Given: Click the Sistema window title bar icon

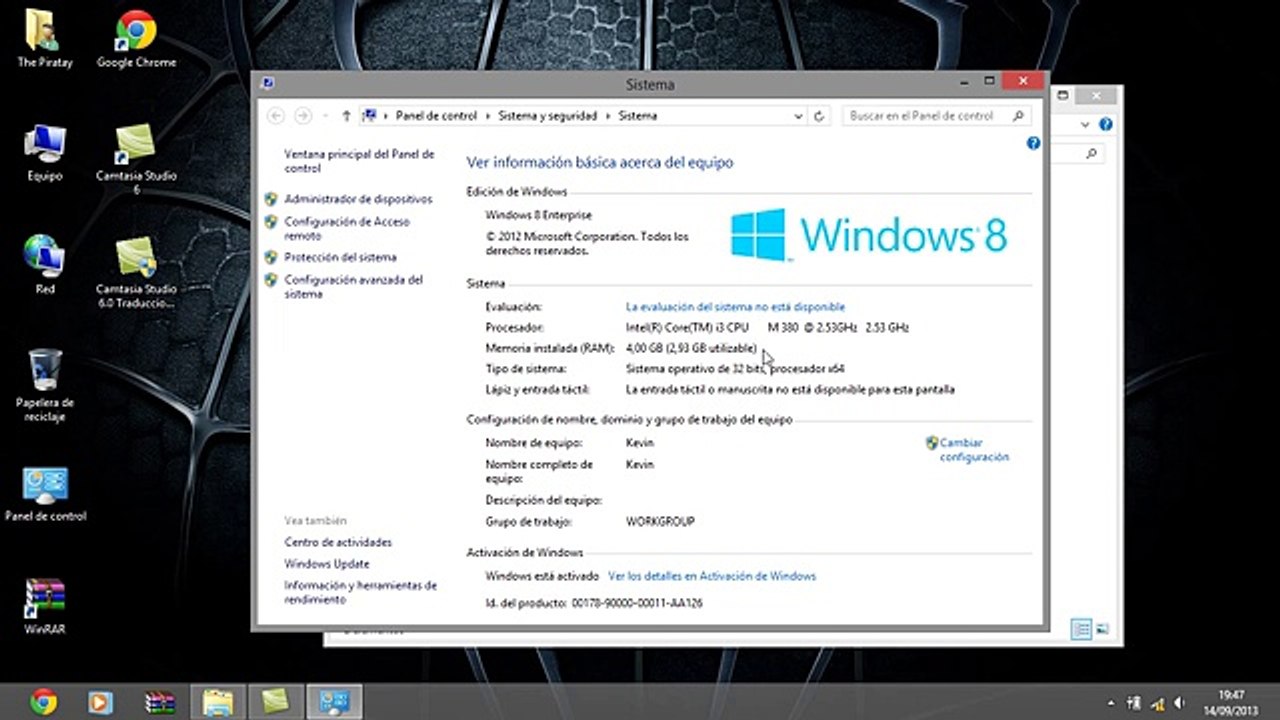Looking at the screenshot, I should click(267, 84).
